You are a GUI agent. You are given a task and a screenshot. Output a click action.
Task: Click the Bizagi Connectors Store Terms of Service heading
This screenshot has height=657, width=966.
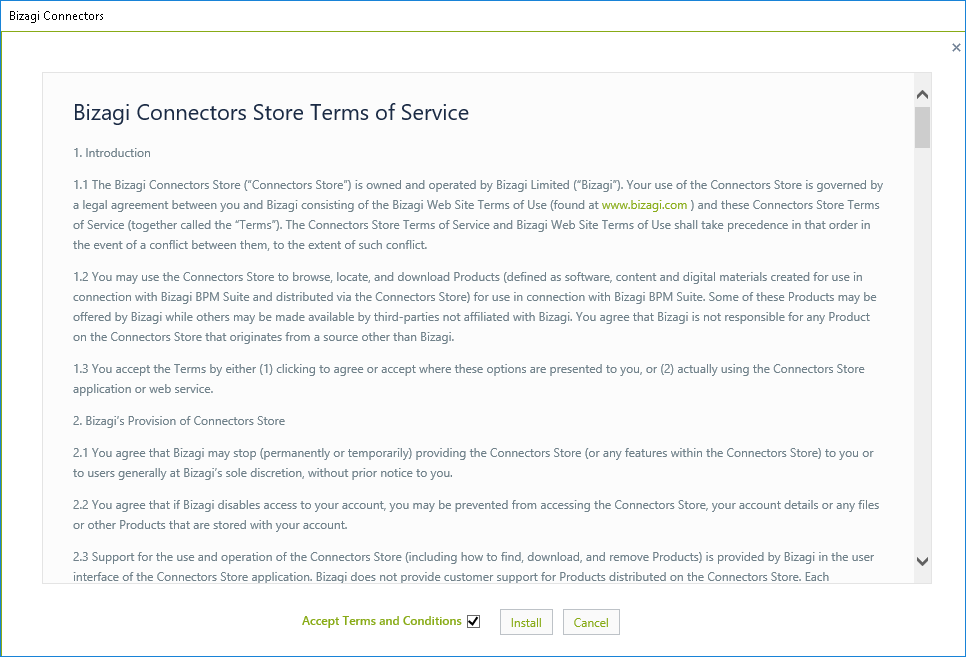click(x=271, y=113)
